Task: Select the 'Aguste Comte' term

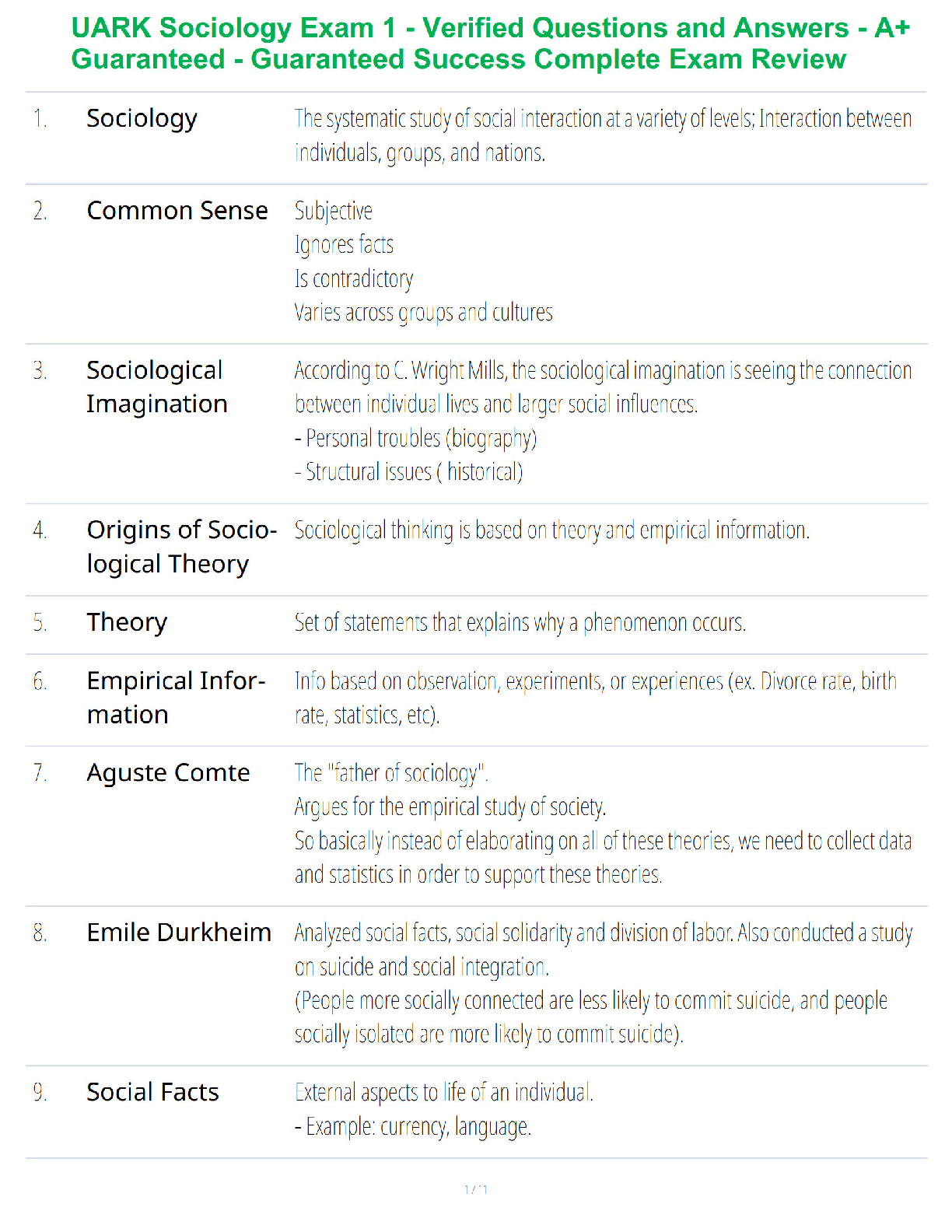Action: pos(168,773)
